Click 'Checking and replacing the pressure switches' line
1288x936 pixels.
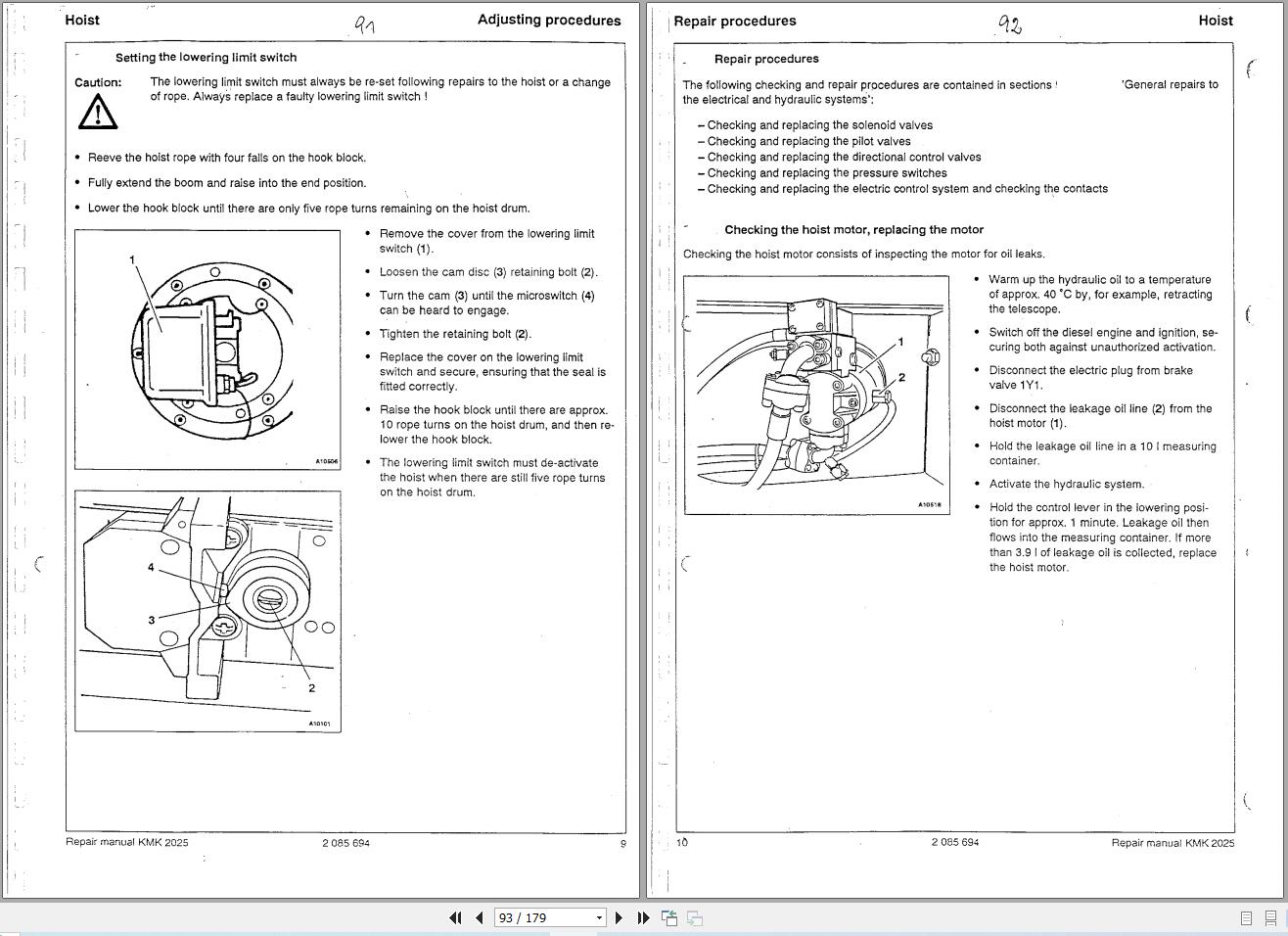(822, 173)
